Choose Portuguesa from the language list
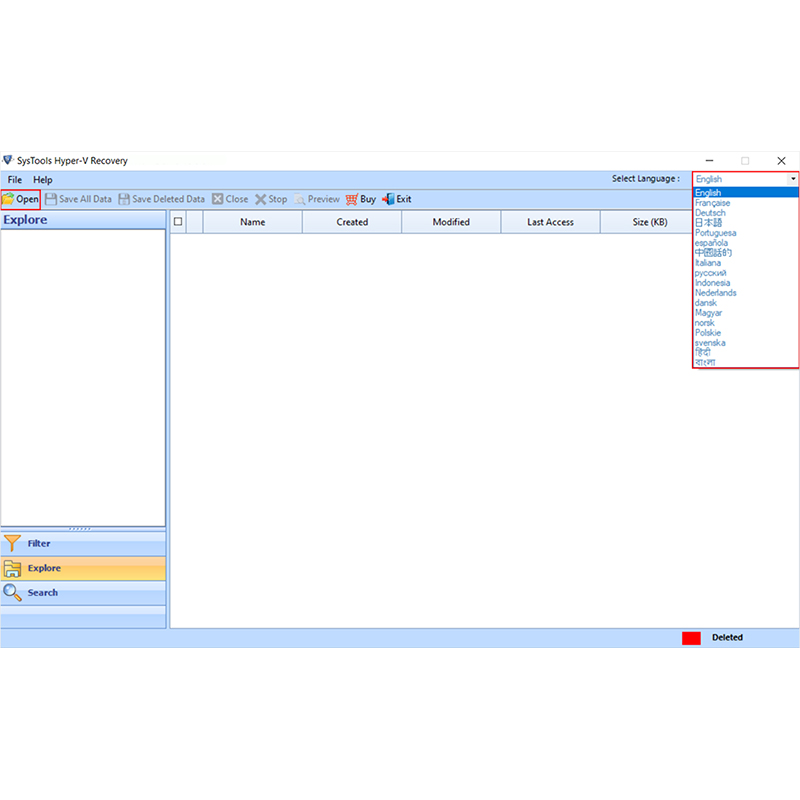This screenshot has height=800, width=800. (746, 233)
